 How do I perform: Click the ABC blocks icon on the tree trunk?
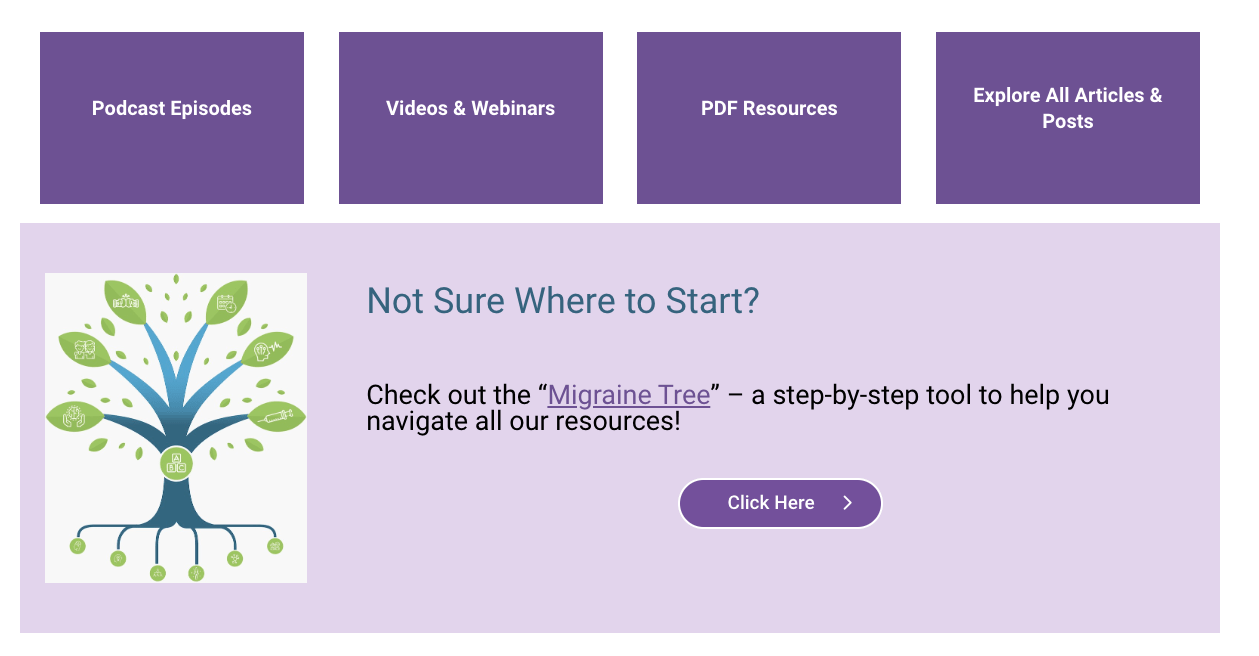[x=176, y=464]
